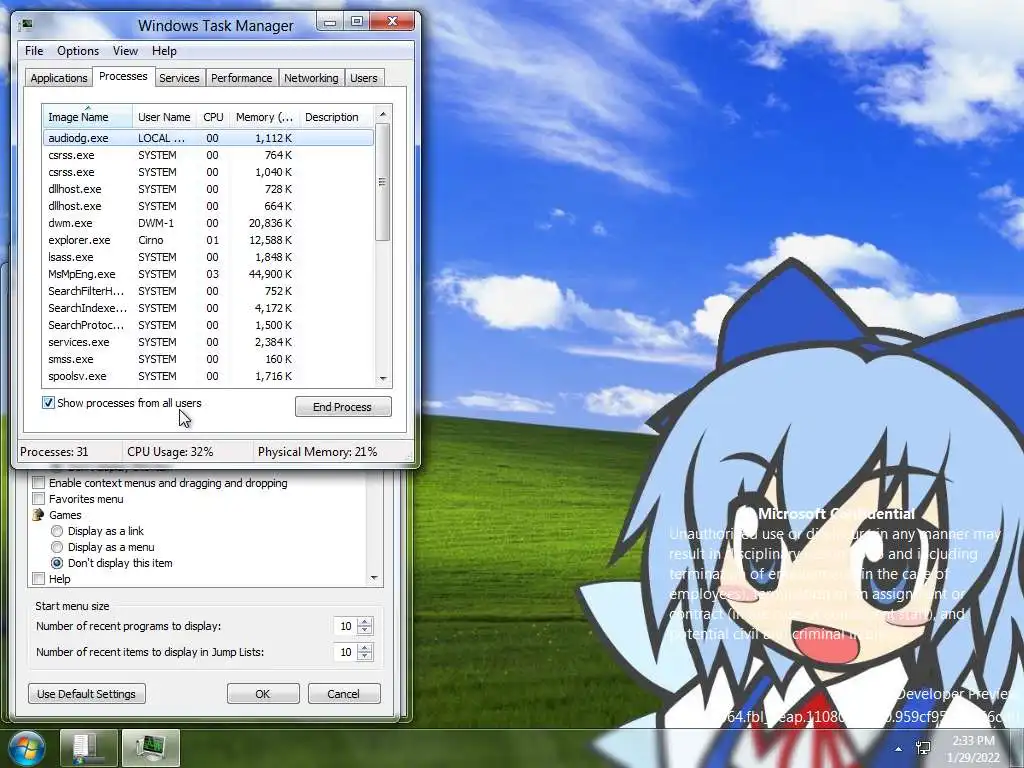Click the Games item icon
The width and height of the screenshot is (1024, 768).
(x=39, y=515)
